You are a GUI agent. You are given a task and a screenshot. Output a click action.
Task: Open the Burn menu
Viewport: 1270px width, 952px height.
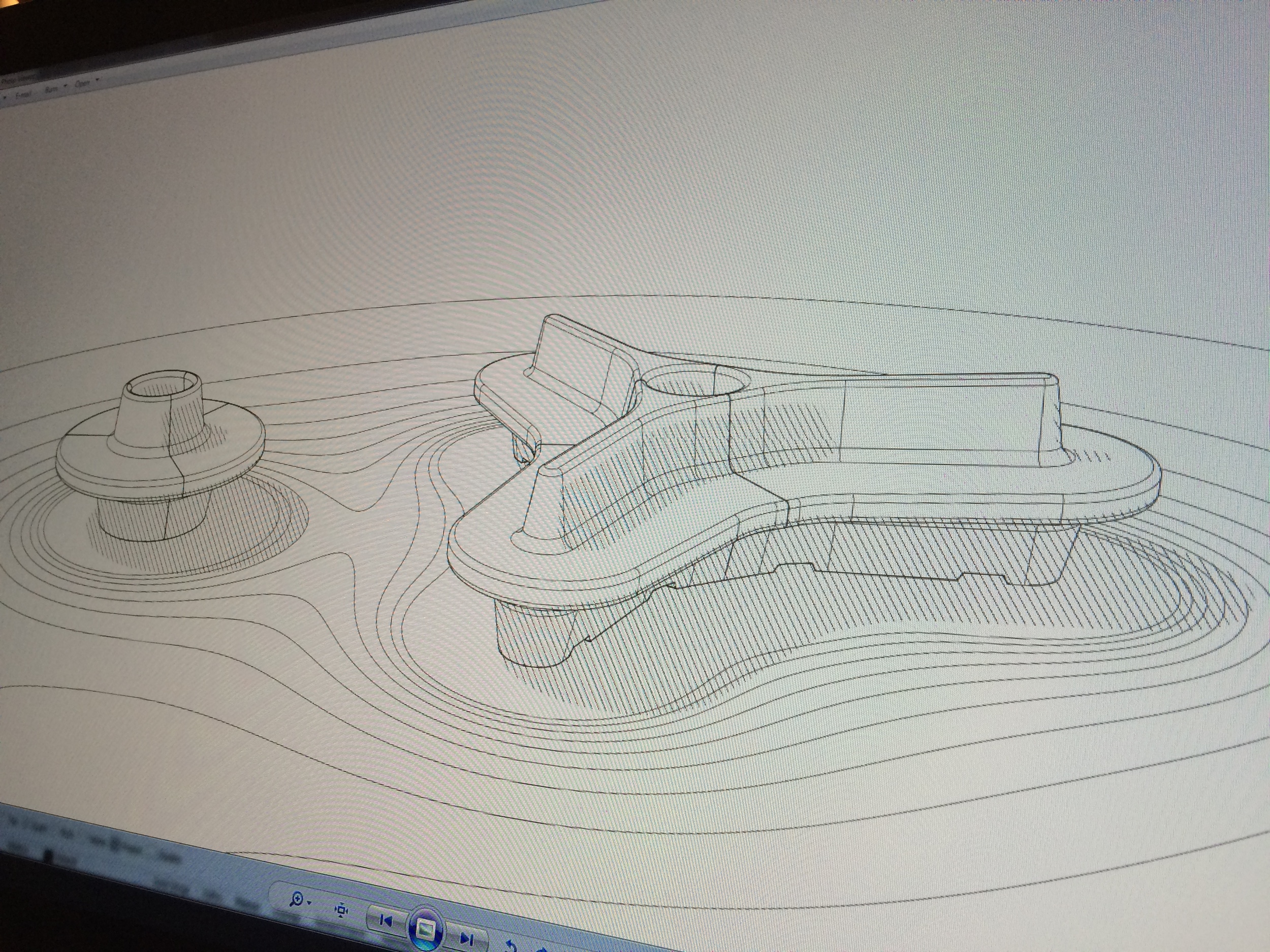click(52, 89)
